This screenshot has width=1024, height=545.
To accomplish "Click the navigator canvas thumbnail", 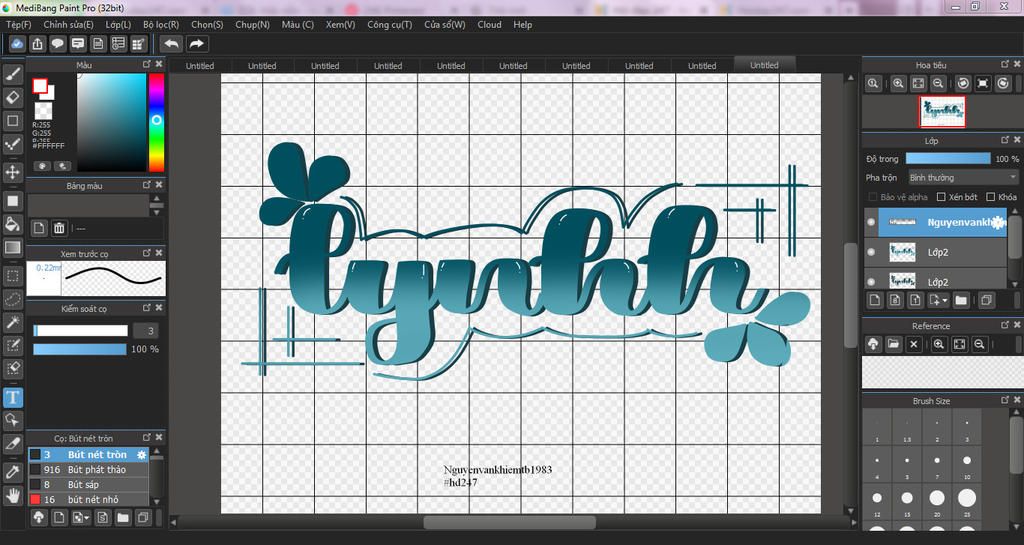I will coord(942,112).
